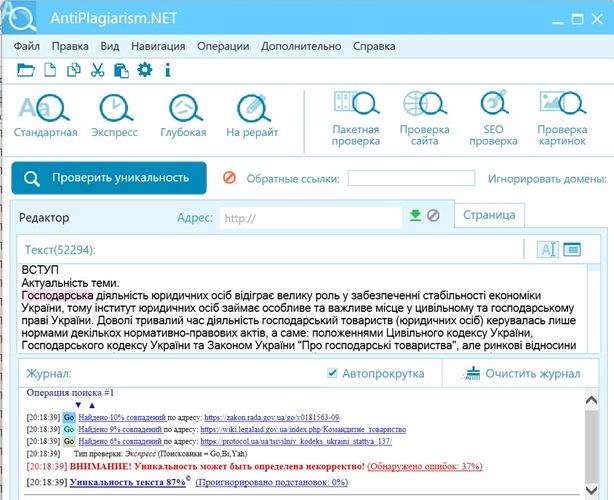The height and width of the screenshot is (500, 614).
Task: Click the scissors cut icon
Action: click(97, 70)
